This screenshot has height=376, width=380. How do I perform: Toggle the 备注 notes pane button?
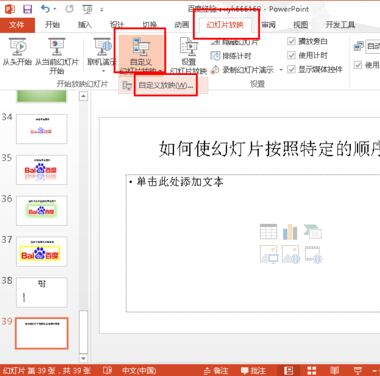pyautogui.click(x=216, y=371)
